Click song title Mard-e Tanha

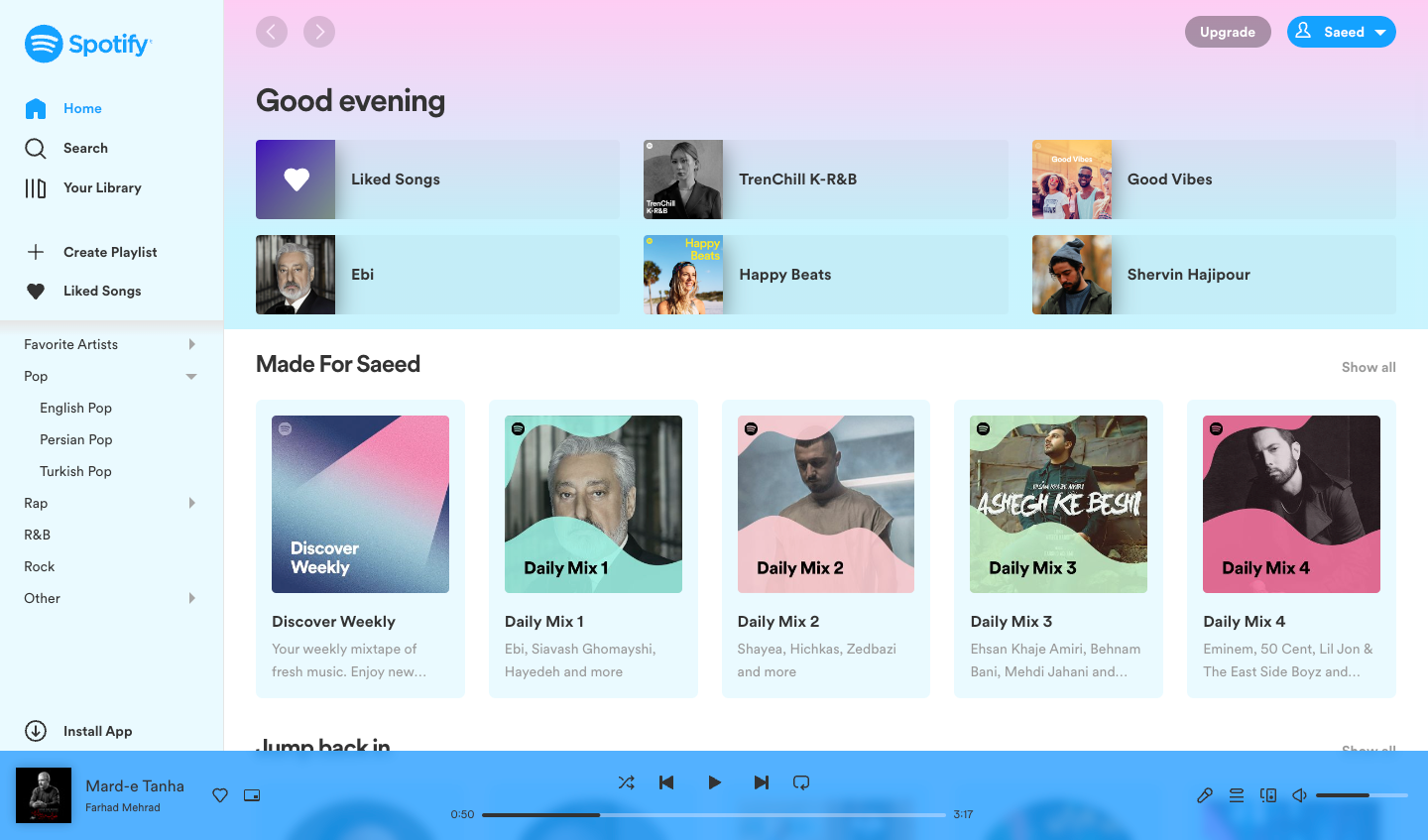point(135,785)
